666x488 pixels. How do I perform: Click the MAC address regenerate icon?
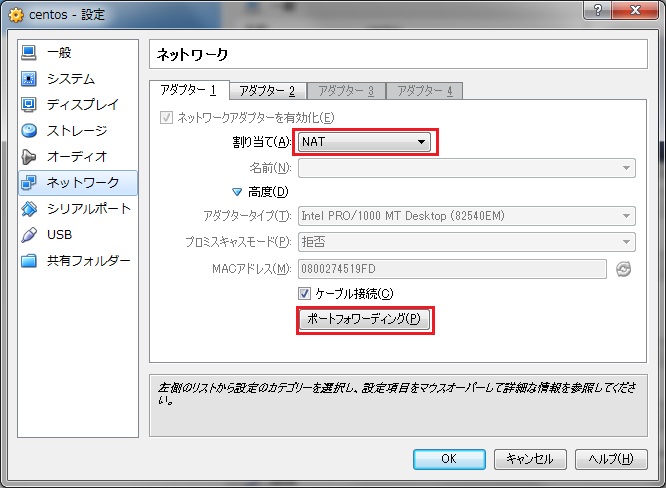[x=624, y=269]
